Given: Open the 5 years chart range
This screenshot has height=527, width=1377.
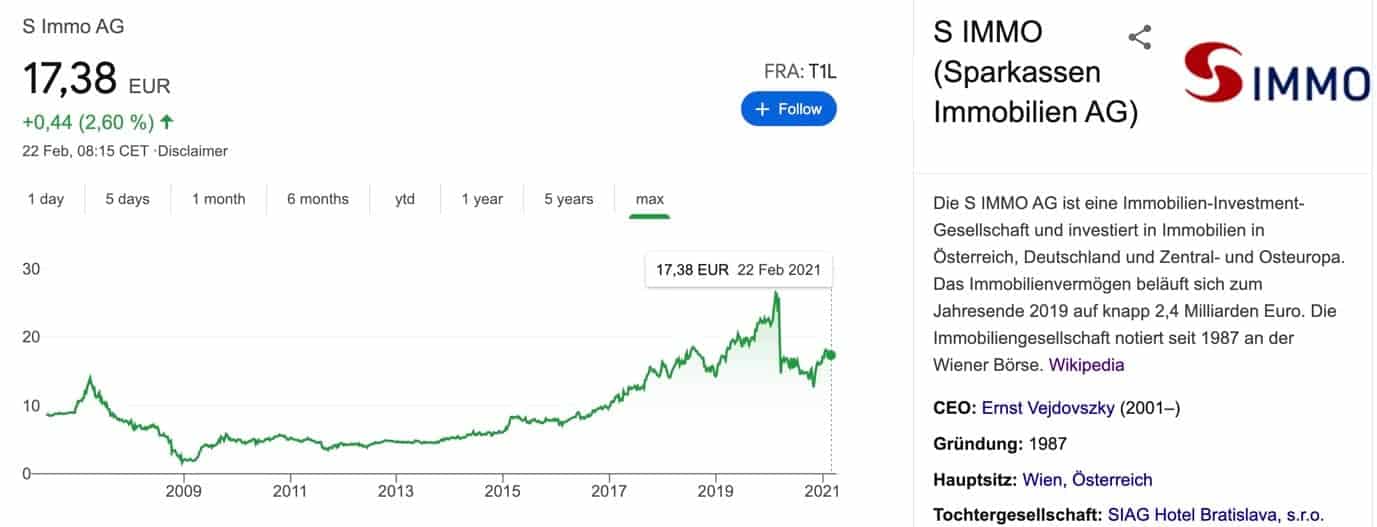Looking at the screenshot, I should pos(569,199).
